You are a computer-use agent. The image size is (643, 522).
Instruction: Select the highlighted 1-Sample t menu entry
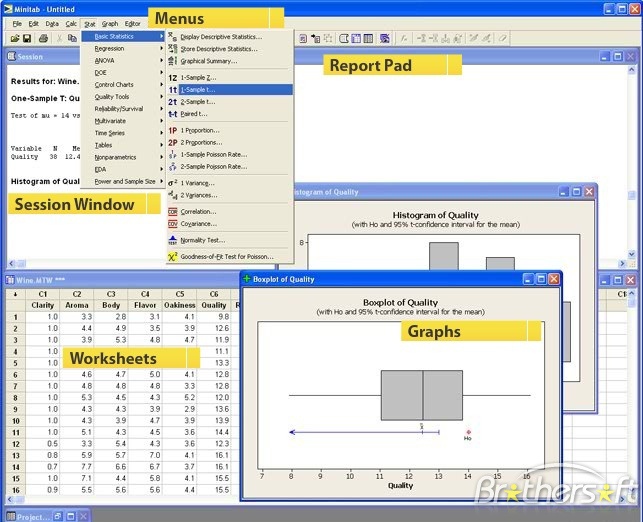[230, 89]
